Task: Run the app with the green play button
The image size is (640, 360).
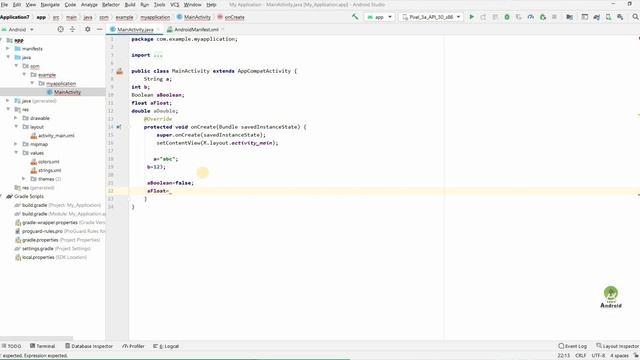Action: pyautogui.click(x=471, y=17)
